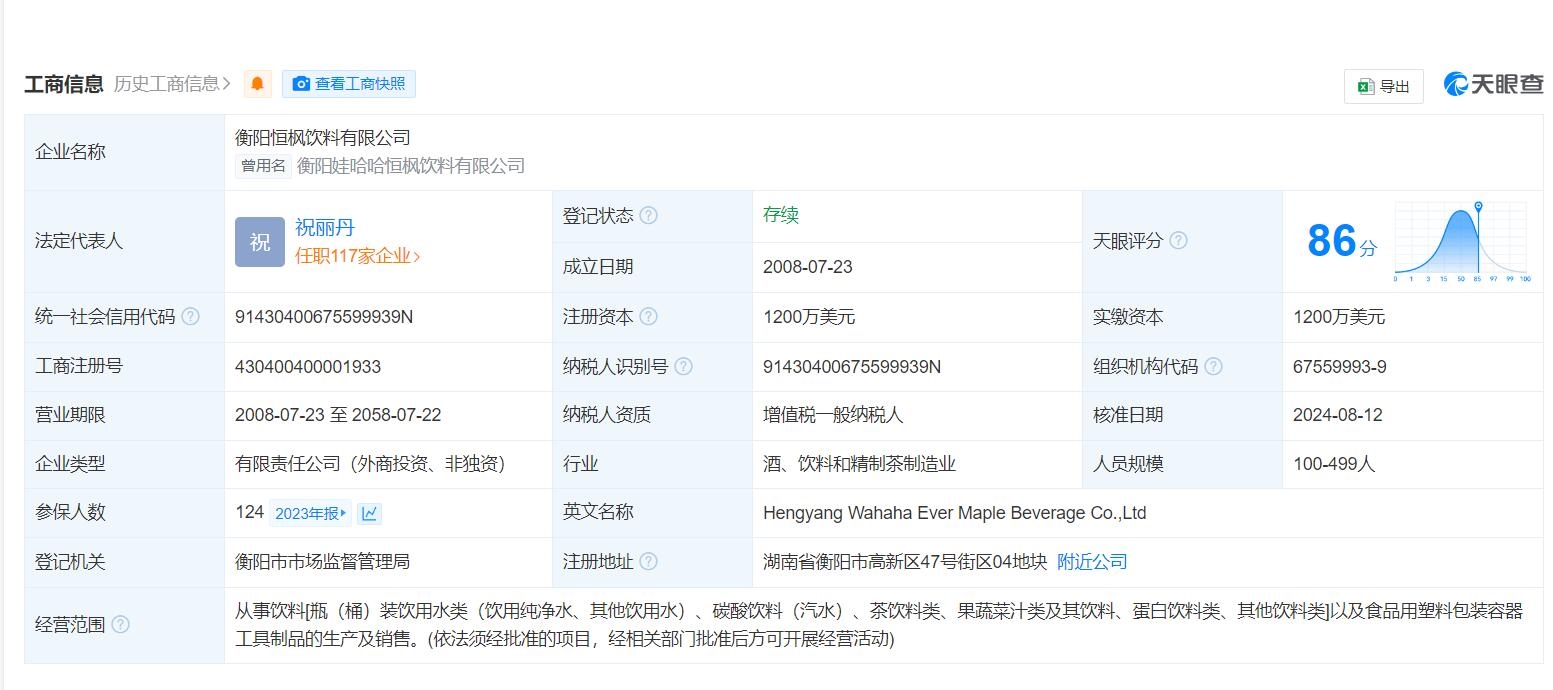Click the 纳税人资质 label
The height and width of the screenshot is (690, 1553).
coord(607,415)
